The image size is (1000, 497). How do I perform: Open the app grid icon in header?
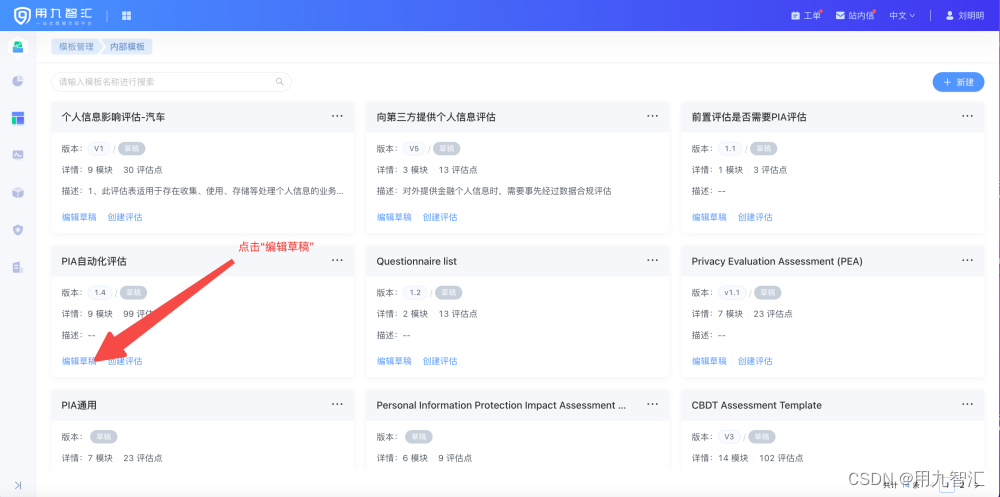click(126, 15)
